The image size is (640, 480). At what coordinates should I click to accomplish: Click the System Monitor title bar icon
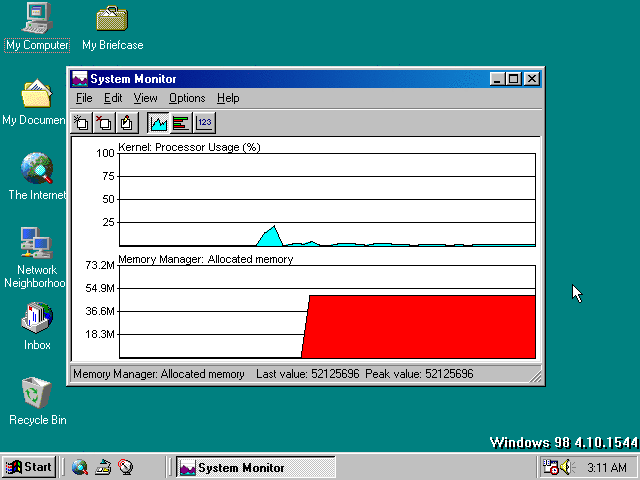tap(80, 79)
